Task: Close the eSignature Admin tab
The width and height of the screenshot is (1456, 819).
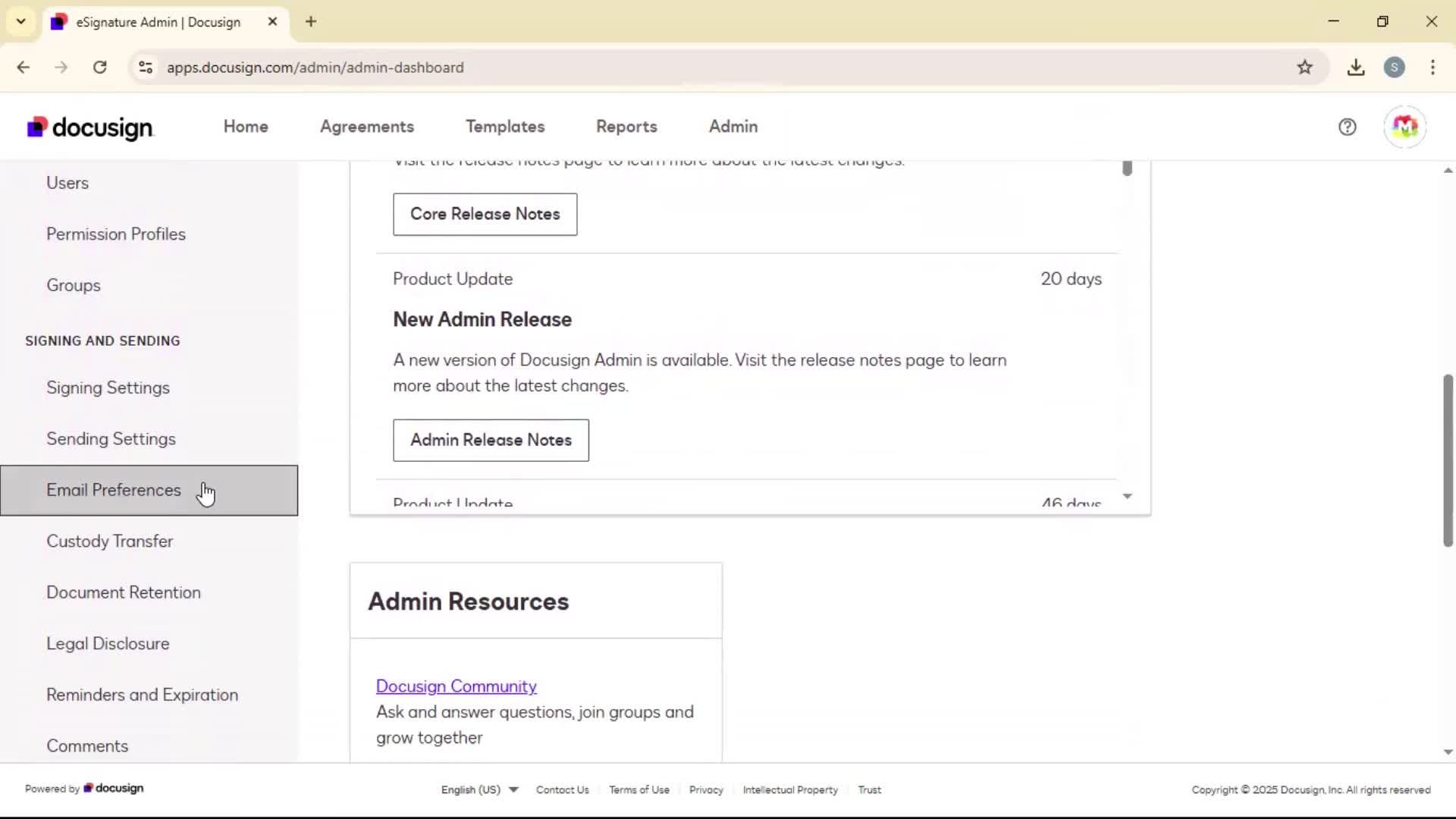Action: pos(272,21)
